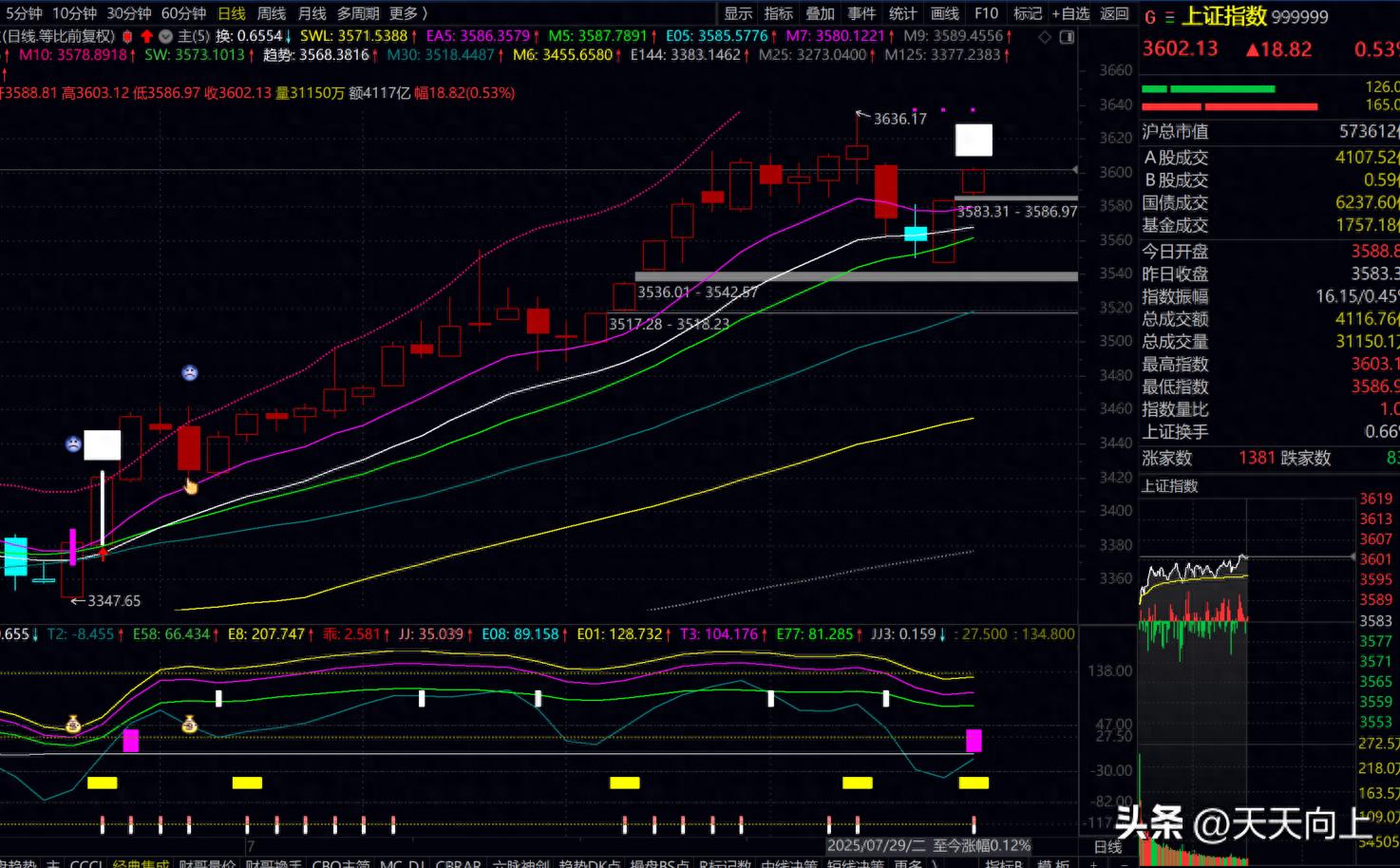This screenshot has height=868, width=1400.
Task: Activate the 画线 drawing tools
Action: point(945,13)
